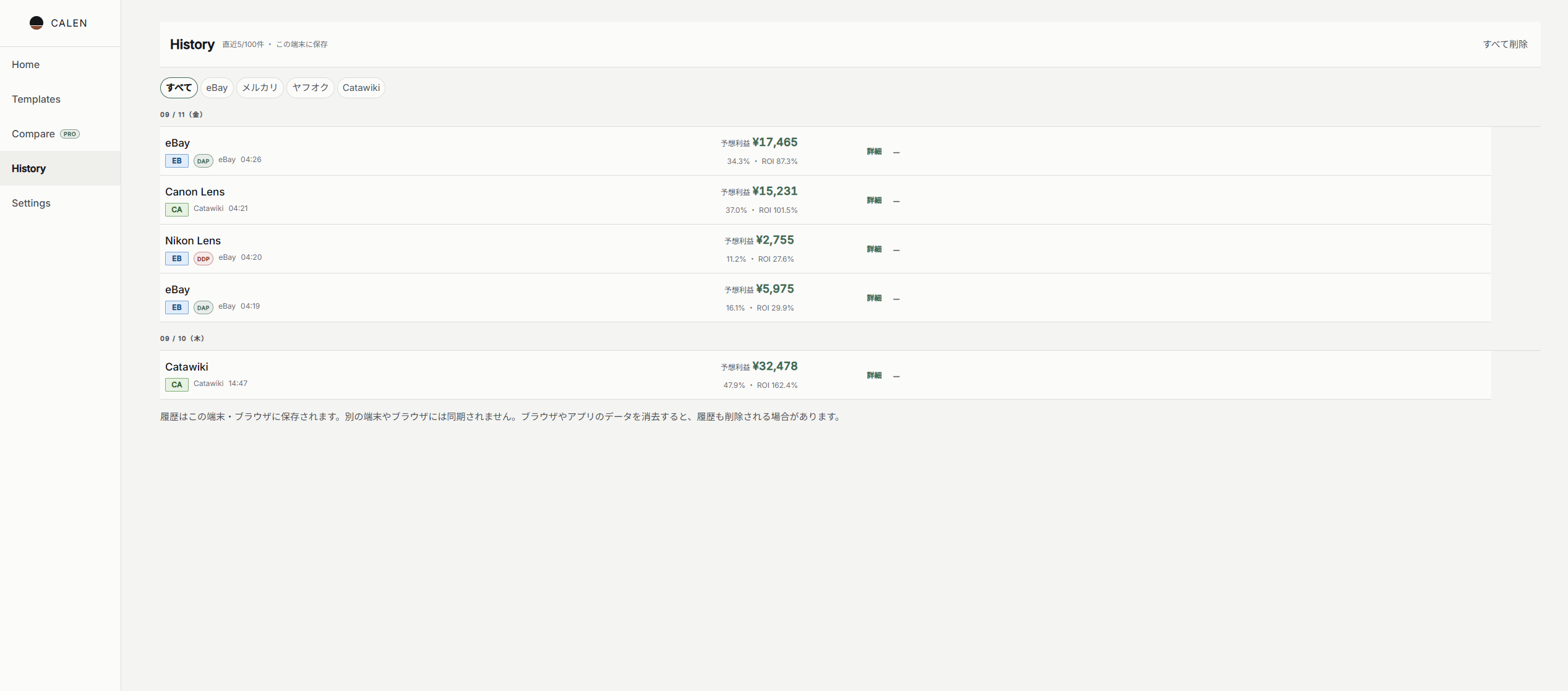Open 詳細 for Canon Lens entry
Image resolution: width=1568 pixels, height=691 pixels.
(874, 200)
